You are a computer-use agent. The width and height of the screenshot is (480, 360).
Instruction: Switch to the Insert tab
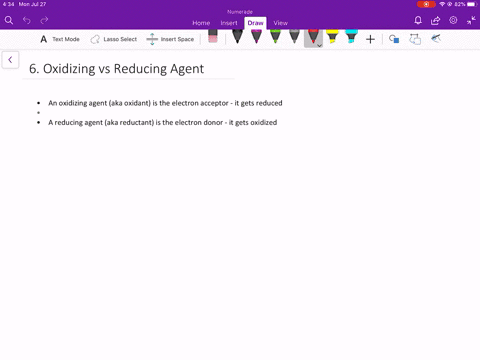coord(229,23)
